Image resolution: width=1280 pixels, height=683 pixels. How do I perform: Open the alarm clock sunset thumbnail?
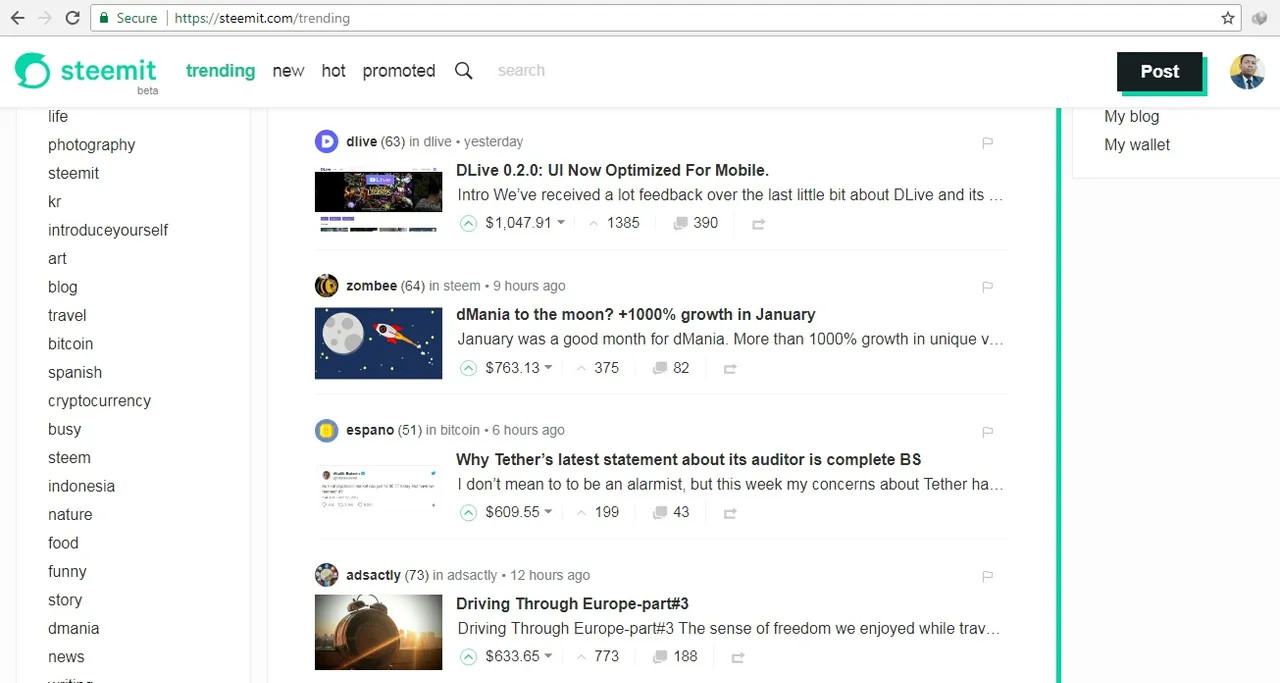point(378,632)
